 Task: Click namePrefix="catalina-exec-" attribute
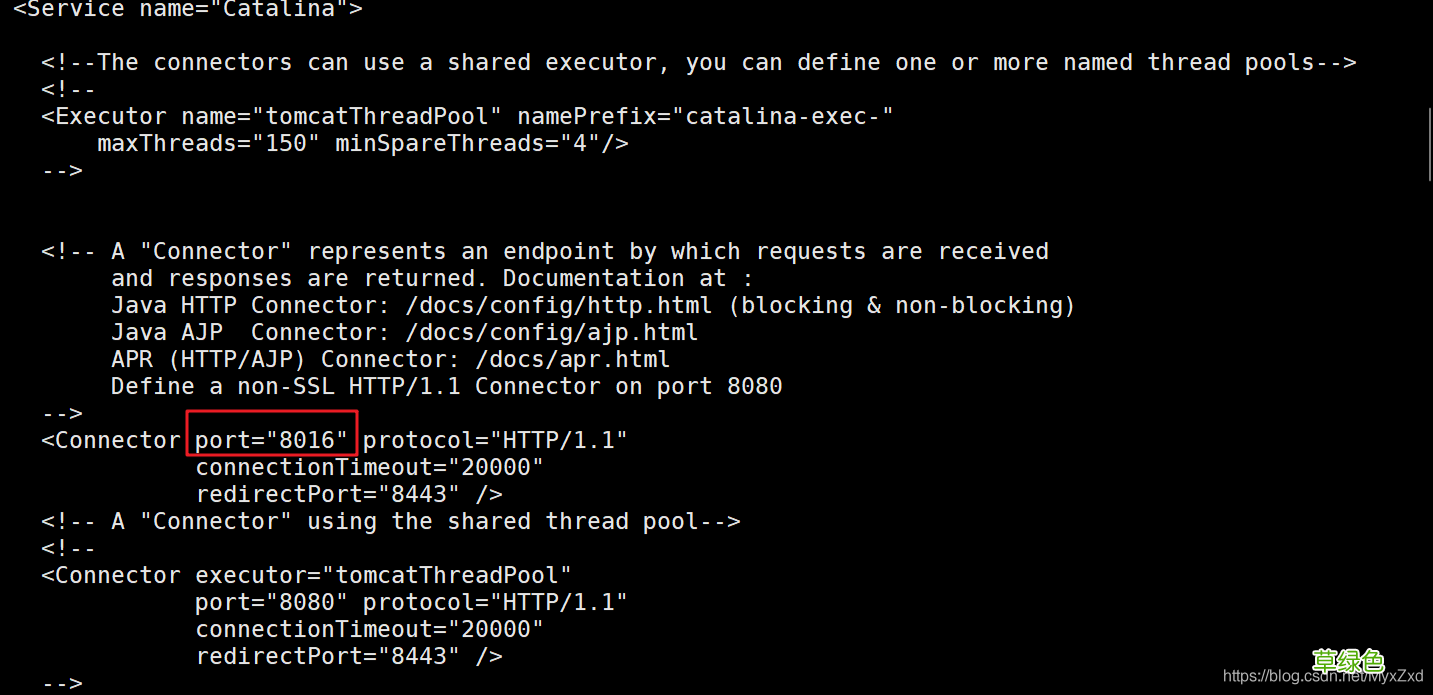705,116
